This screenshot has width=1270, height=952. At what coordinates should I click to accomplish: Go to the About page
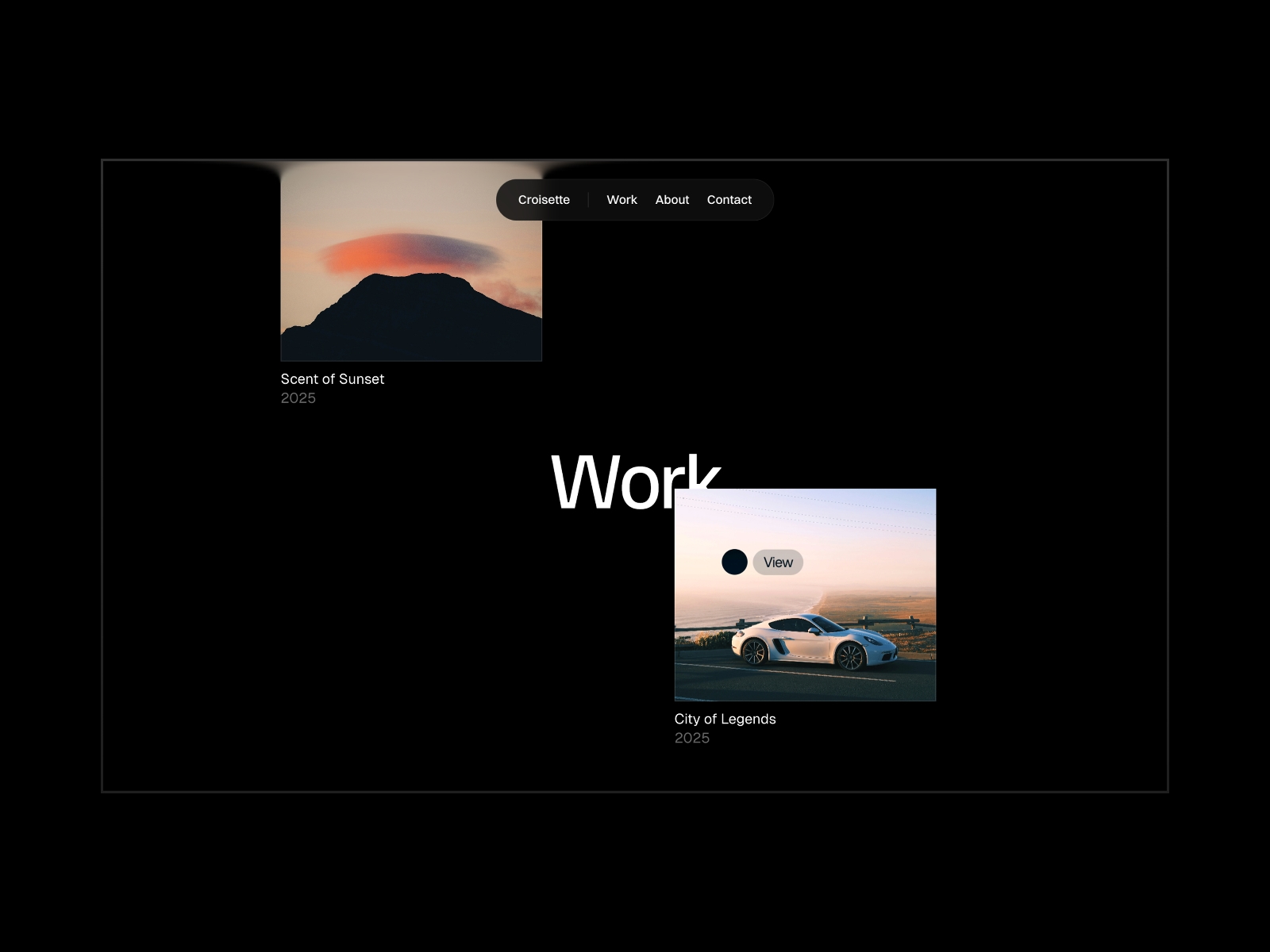click(x=672, y=199)
